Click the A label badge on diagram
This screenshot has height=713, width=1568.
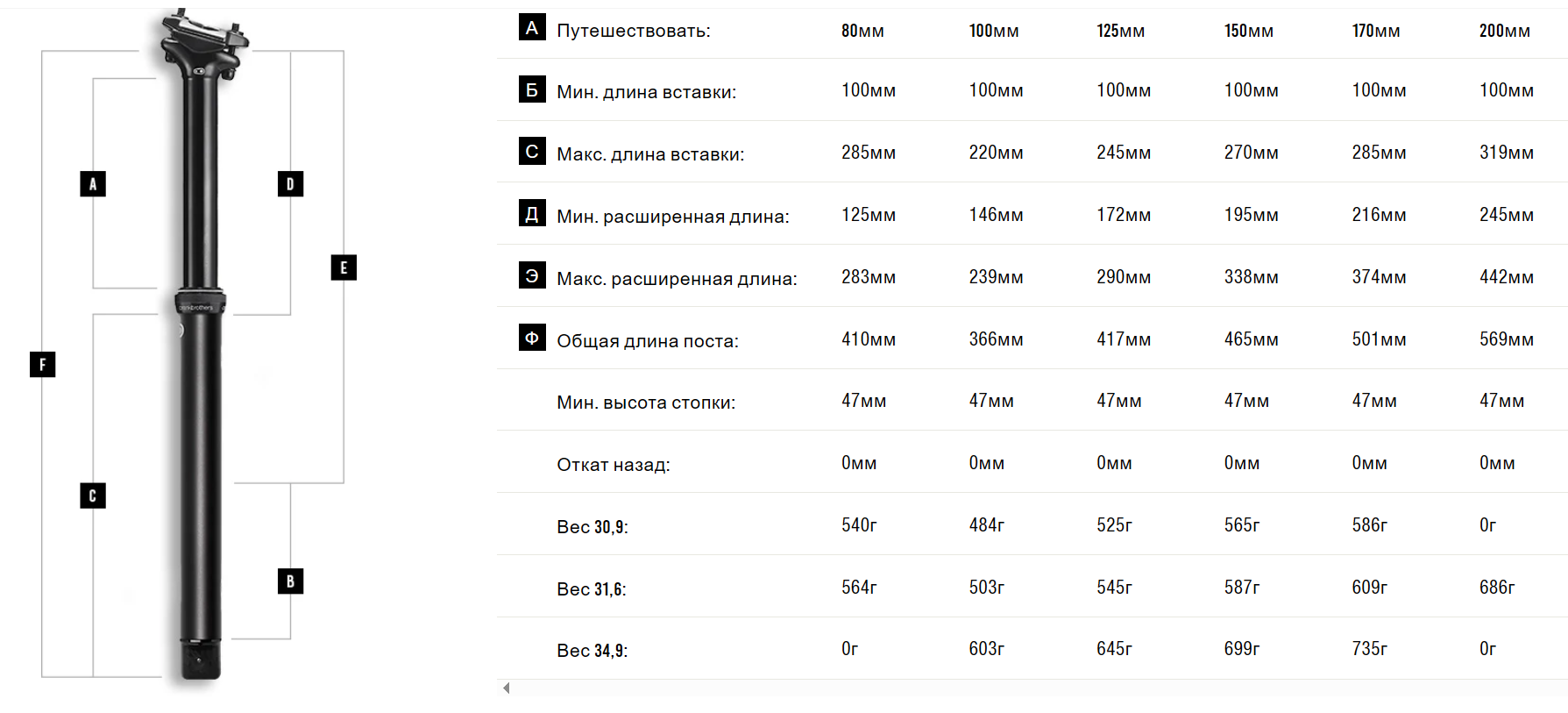(93, 183)
